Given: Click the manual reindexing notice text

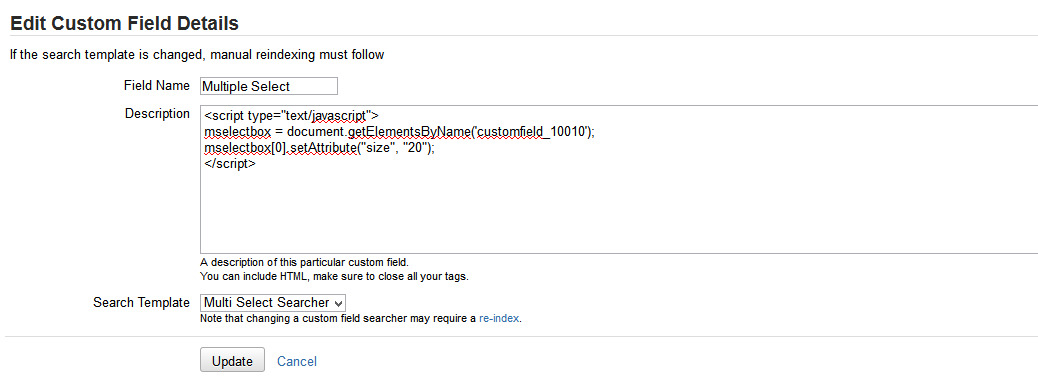Looking at the screenshot, I should [x=197, y=55].
